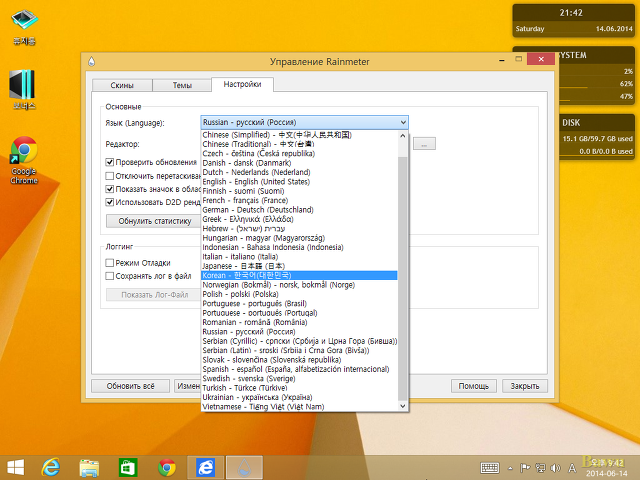640x480 pixels.
Task: Select Rainmeter taskbar button
Action: pos(244,468)
